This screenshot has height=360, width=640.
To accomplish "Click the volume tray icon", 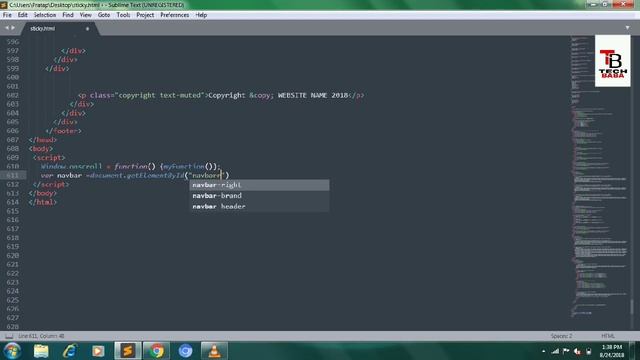I will [577, 351].
